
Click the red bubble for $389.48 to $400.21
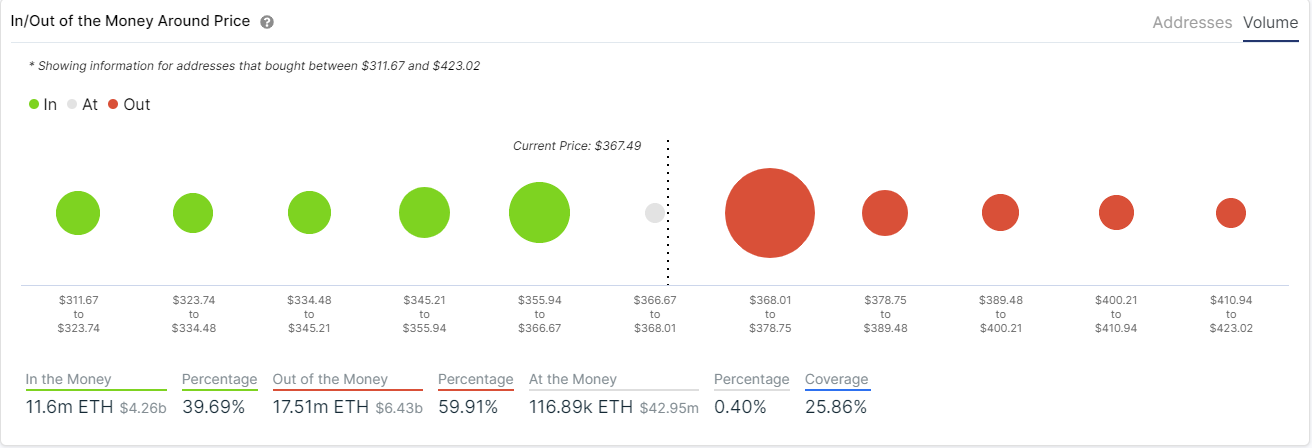point(1000,213)
